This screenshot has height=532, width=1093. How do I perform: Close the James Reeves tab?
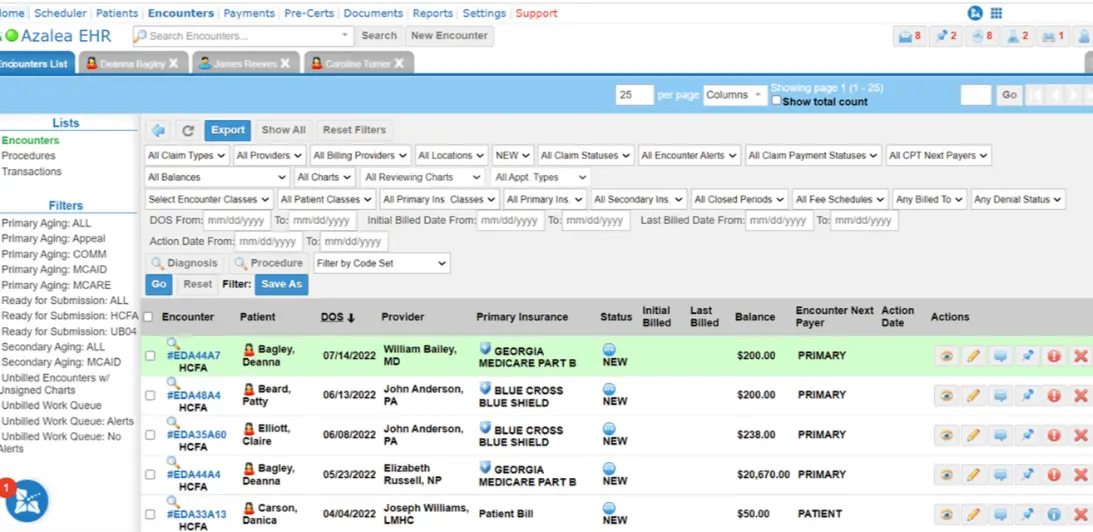point(285,63)
